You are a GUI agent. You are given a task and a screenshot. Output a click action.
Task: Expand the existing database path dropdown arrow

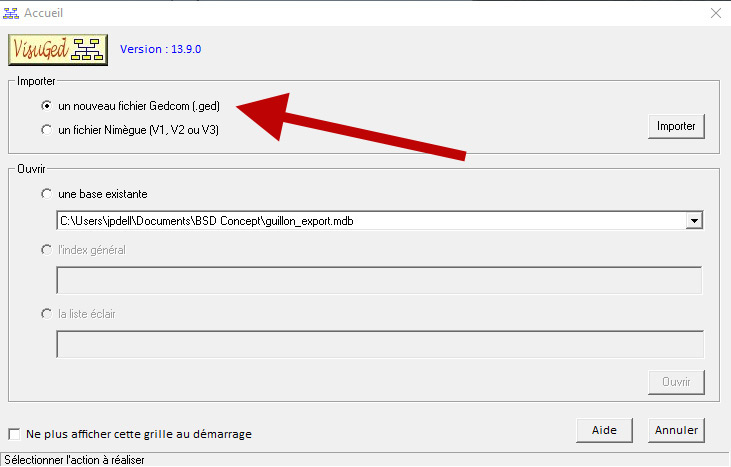click(x=694, y=220)
